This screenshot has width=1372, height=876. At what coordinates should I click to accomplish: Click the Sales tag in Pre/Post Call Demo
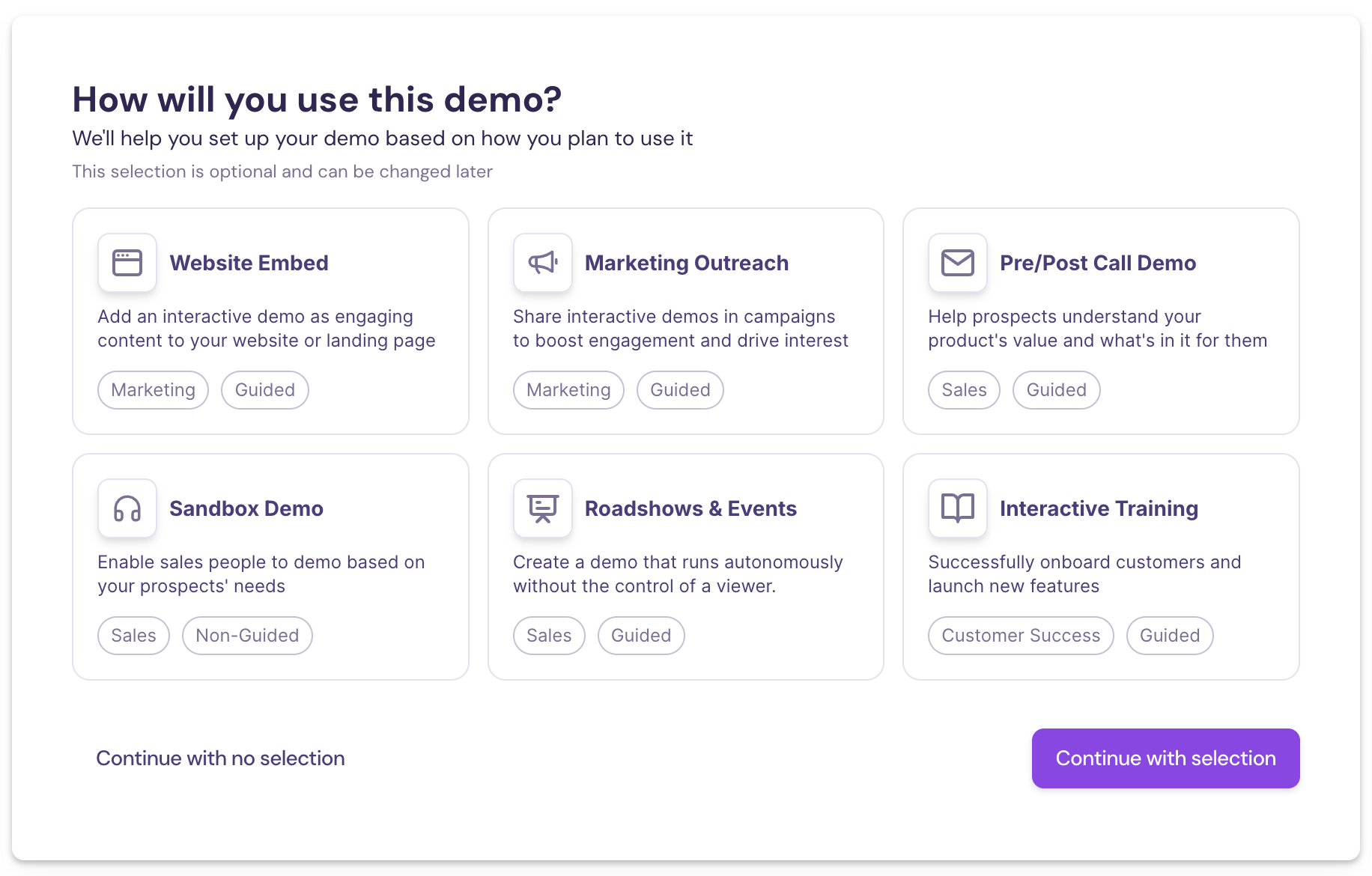(x=964, y=390)
